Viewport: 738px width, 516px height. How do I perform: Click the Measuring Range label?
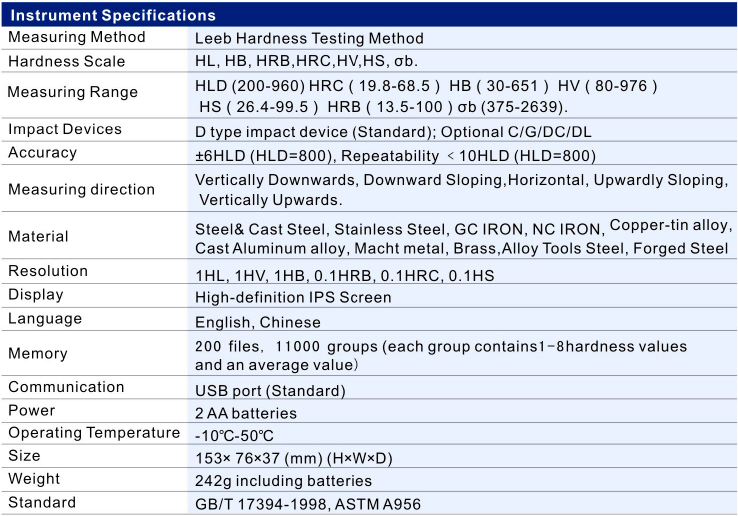(x=72, y=93)
